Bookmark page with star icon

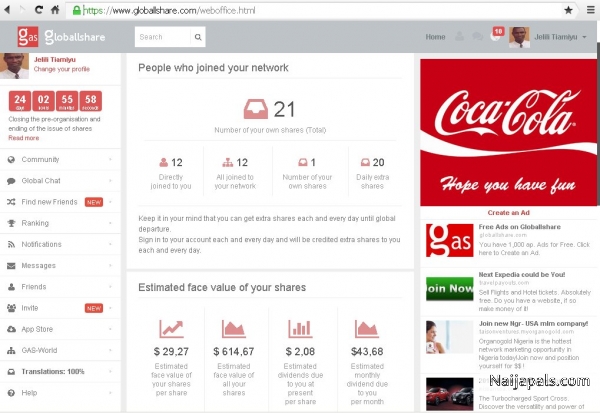(x=569, y=10)
